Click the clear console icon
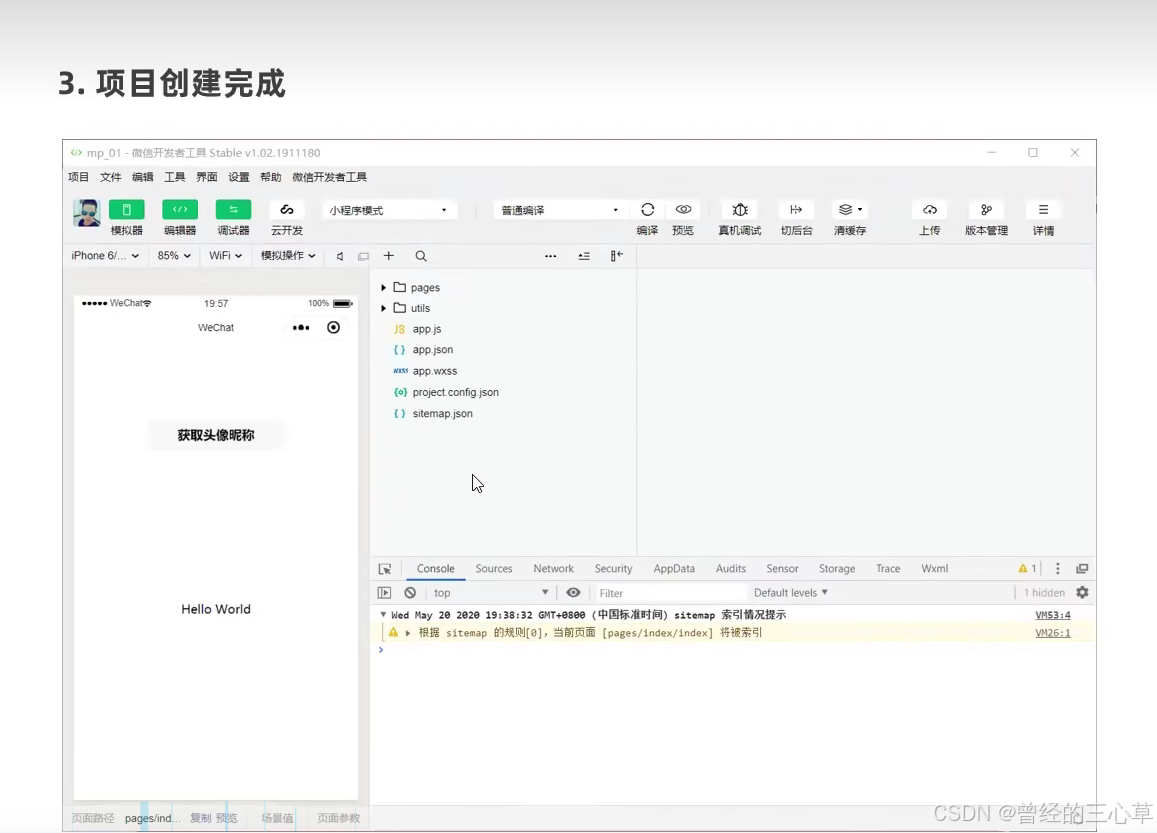The height and width of the screenshot is (833, 1157). pyautogui.click(x=410, y=592)
